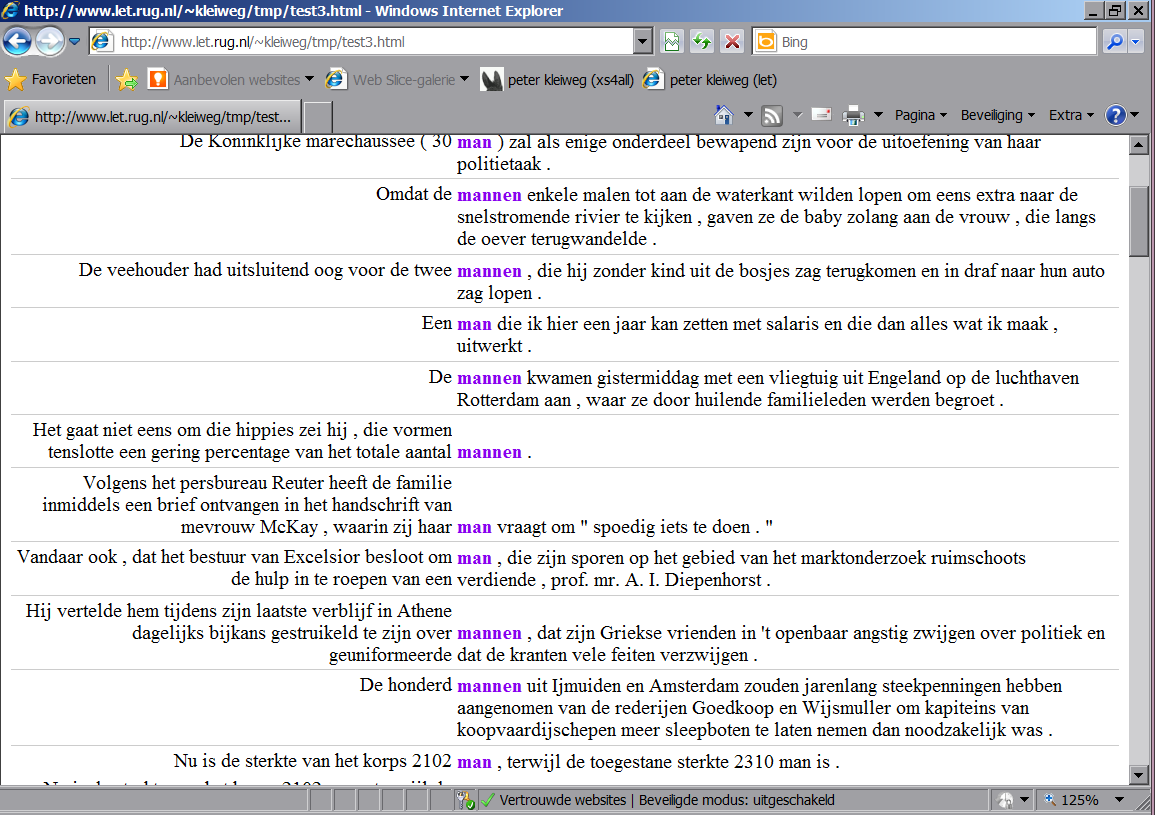
Task: Click 'Vertrouwde websites' status bar text
Action: [563, 800]
